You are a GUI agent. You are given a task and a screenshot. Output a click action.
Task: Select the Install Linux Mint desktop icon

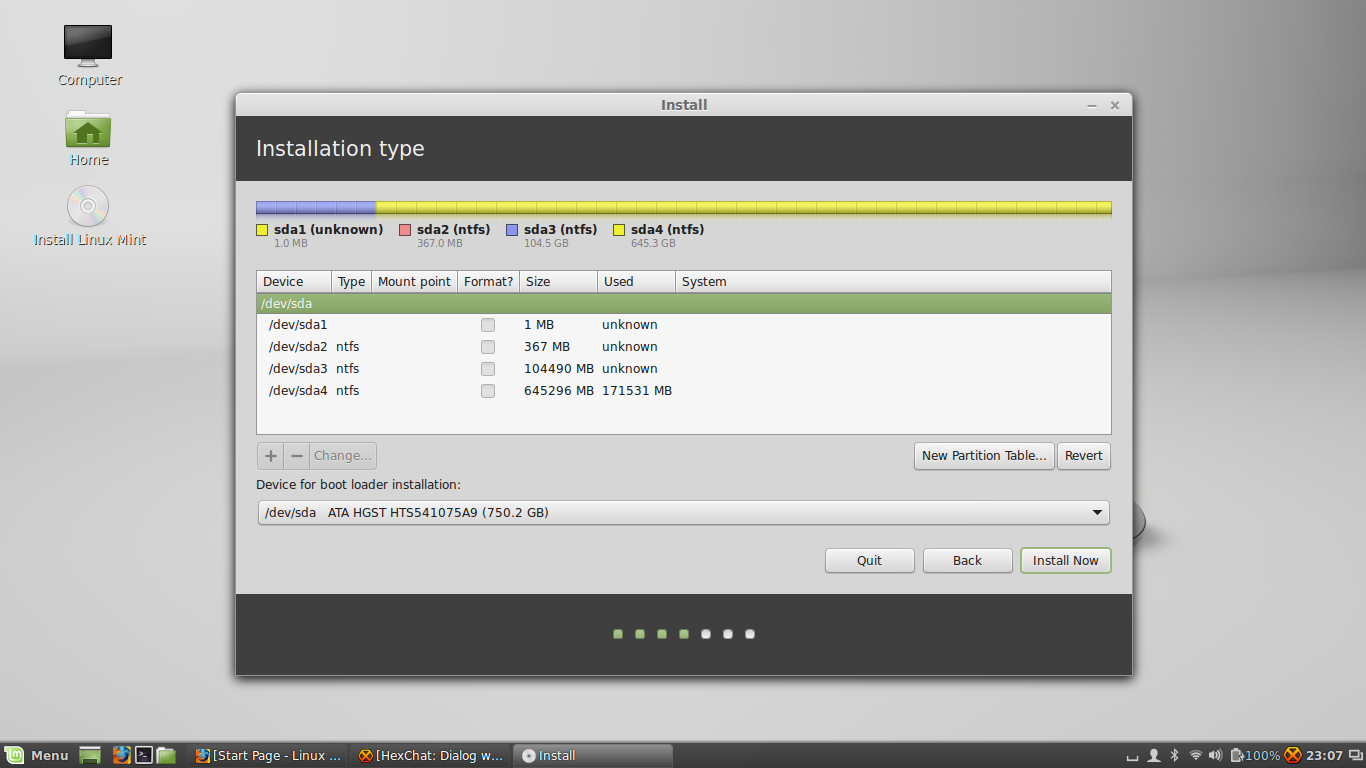pos(89,216)
